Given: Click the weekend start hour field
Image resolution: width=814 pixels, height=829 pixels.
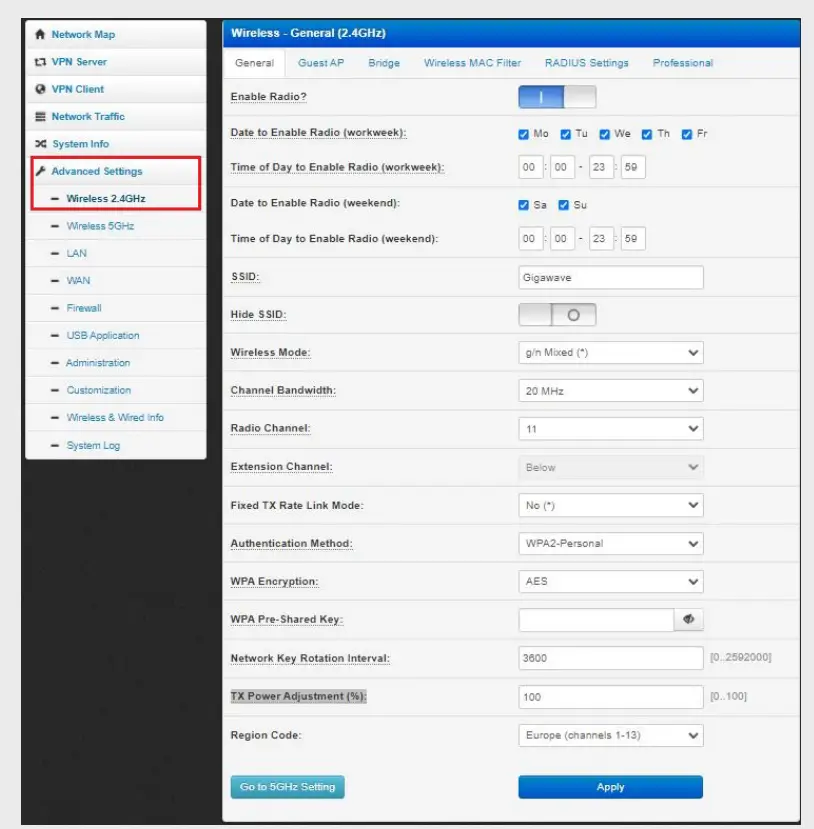Looking at the screenshot, I should [x=530, y=238].
